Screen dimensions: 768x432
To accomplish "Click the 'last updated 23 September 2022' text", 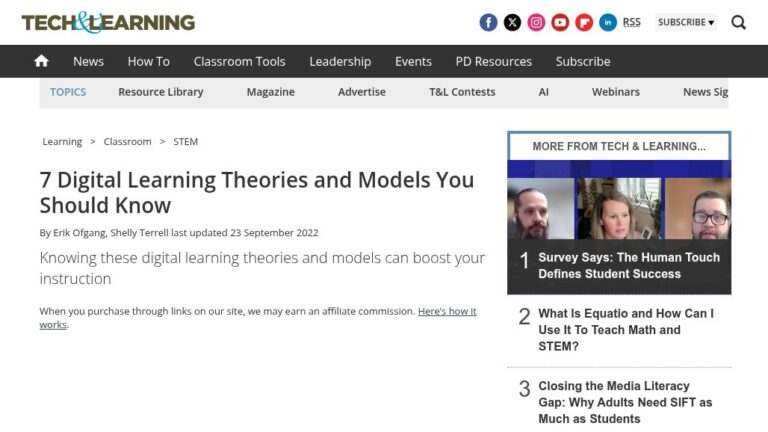I will [244, 233].
